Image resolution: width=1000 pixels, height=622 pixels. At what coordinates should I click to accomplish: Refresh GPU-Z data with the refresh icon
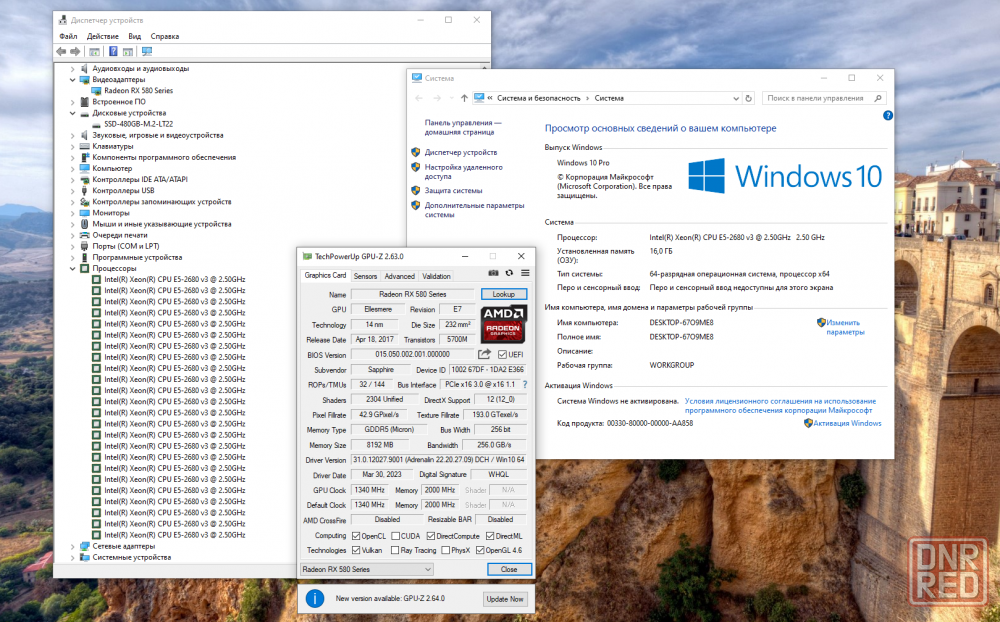[509, 273]
